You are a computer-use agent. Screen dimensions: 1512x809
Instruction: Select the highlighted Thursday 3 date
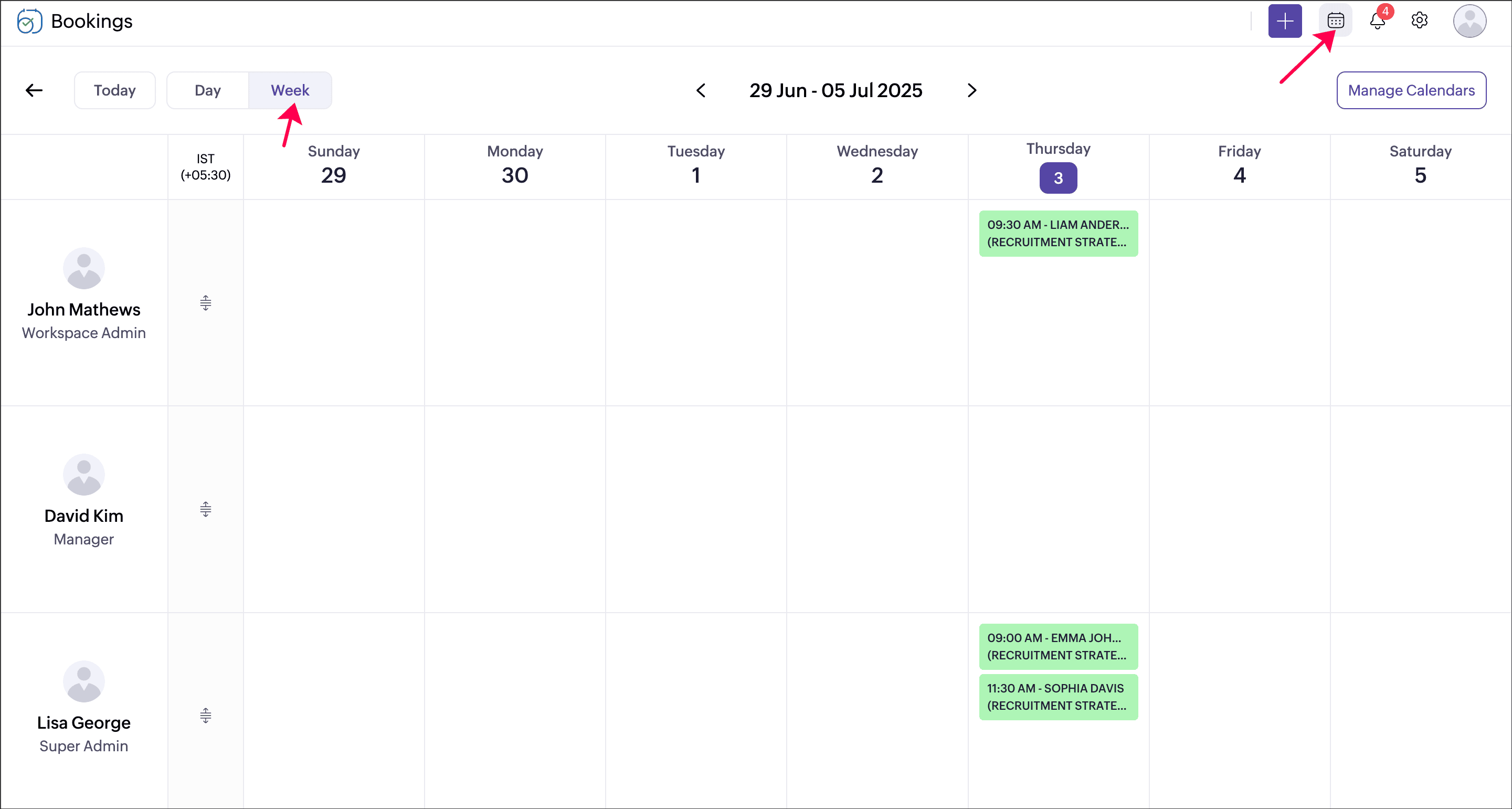pos(1058,178)
